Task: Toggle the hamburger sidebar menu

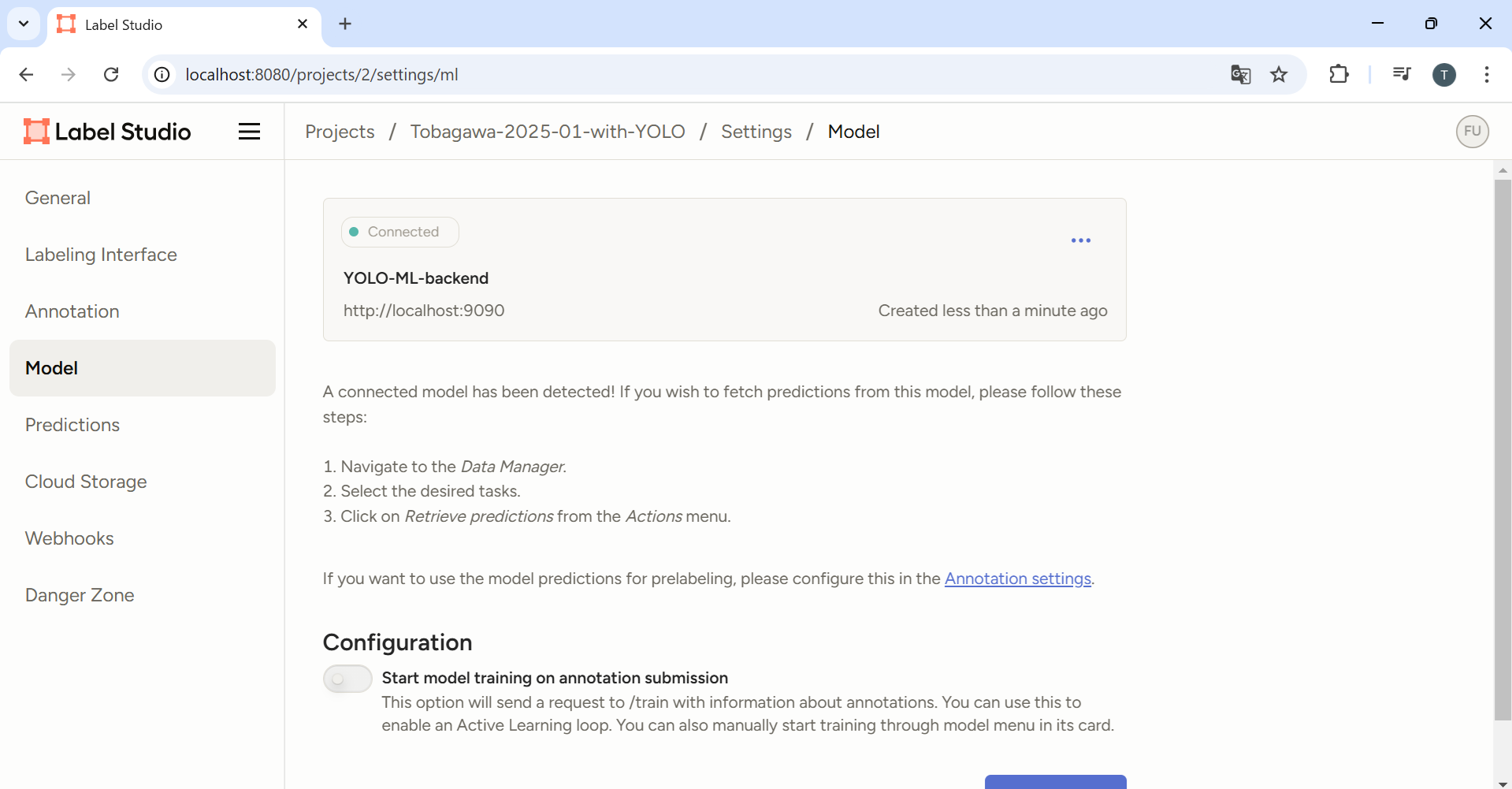Action: click(x=249, y=132)
